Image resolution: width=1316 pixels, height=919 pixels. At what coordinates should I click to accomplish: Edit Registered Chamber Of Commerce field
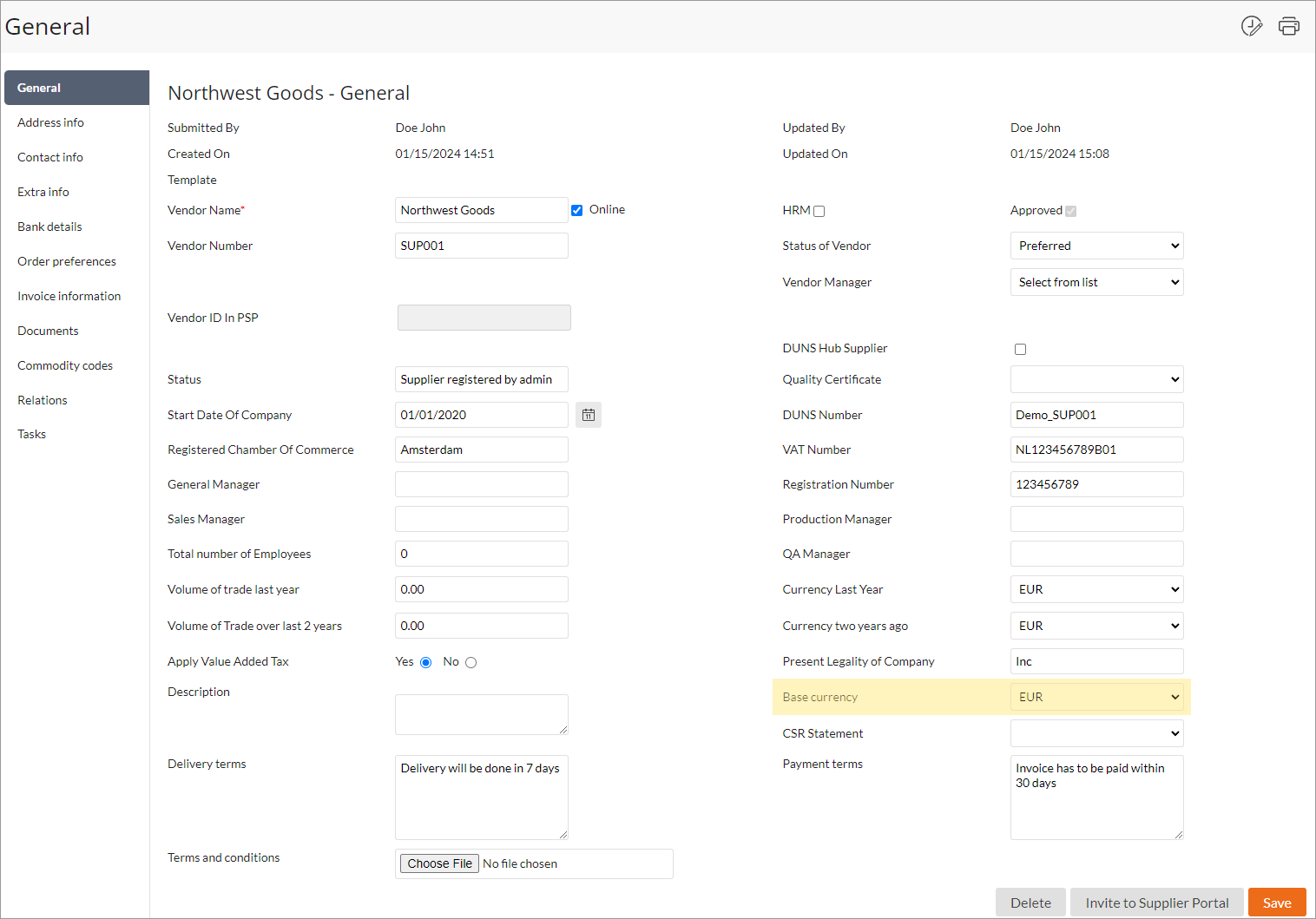(x=482, y=450)
